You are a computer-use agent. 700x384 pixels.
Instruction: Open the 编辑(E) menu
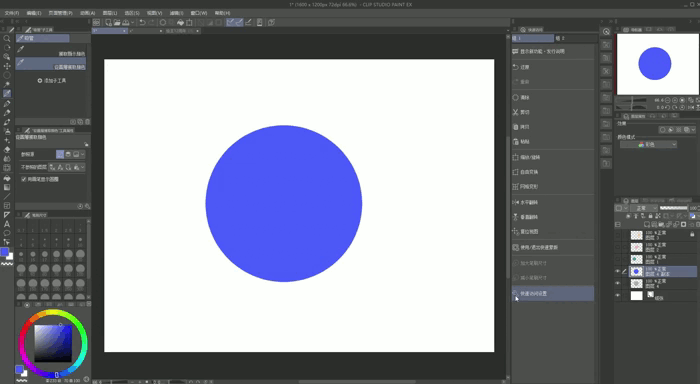pyautogui.click(x=34, y=13)
